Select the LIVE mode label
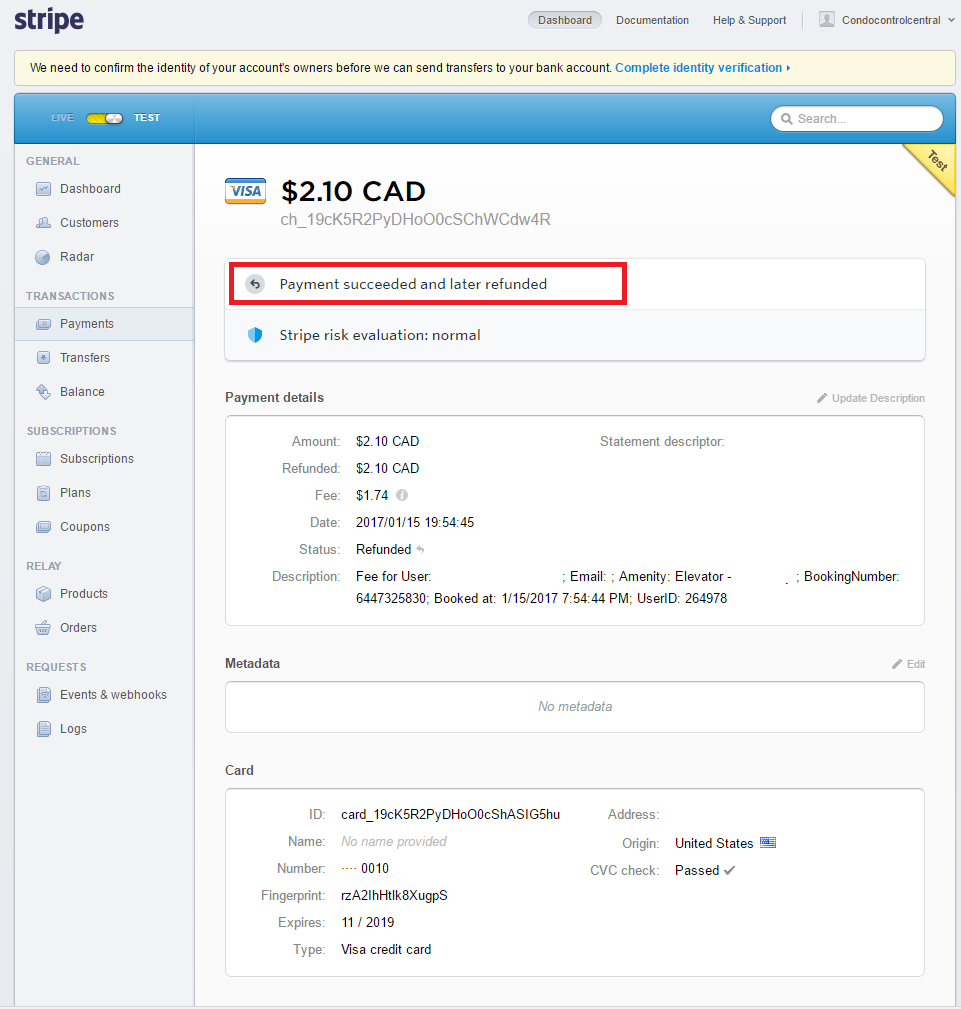This screenshot has width=961, height=1009. tap(62, 118)
